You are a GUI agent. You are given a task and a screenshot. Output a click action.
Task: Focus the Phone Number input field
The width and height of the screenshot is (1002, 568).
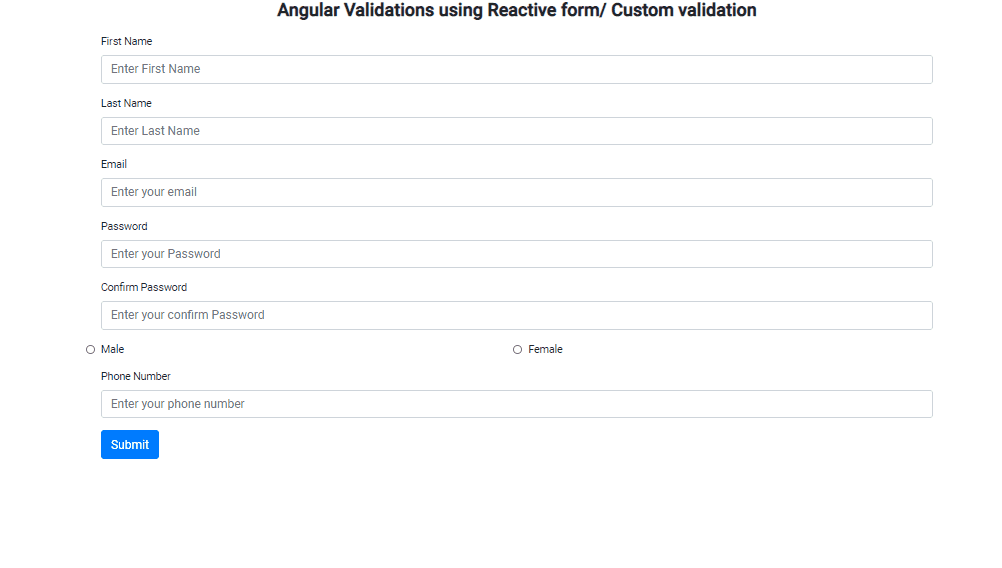point(516,404)
